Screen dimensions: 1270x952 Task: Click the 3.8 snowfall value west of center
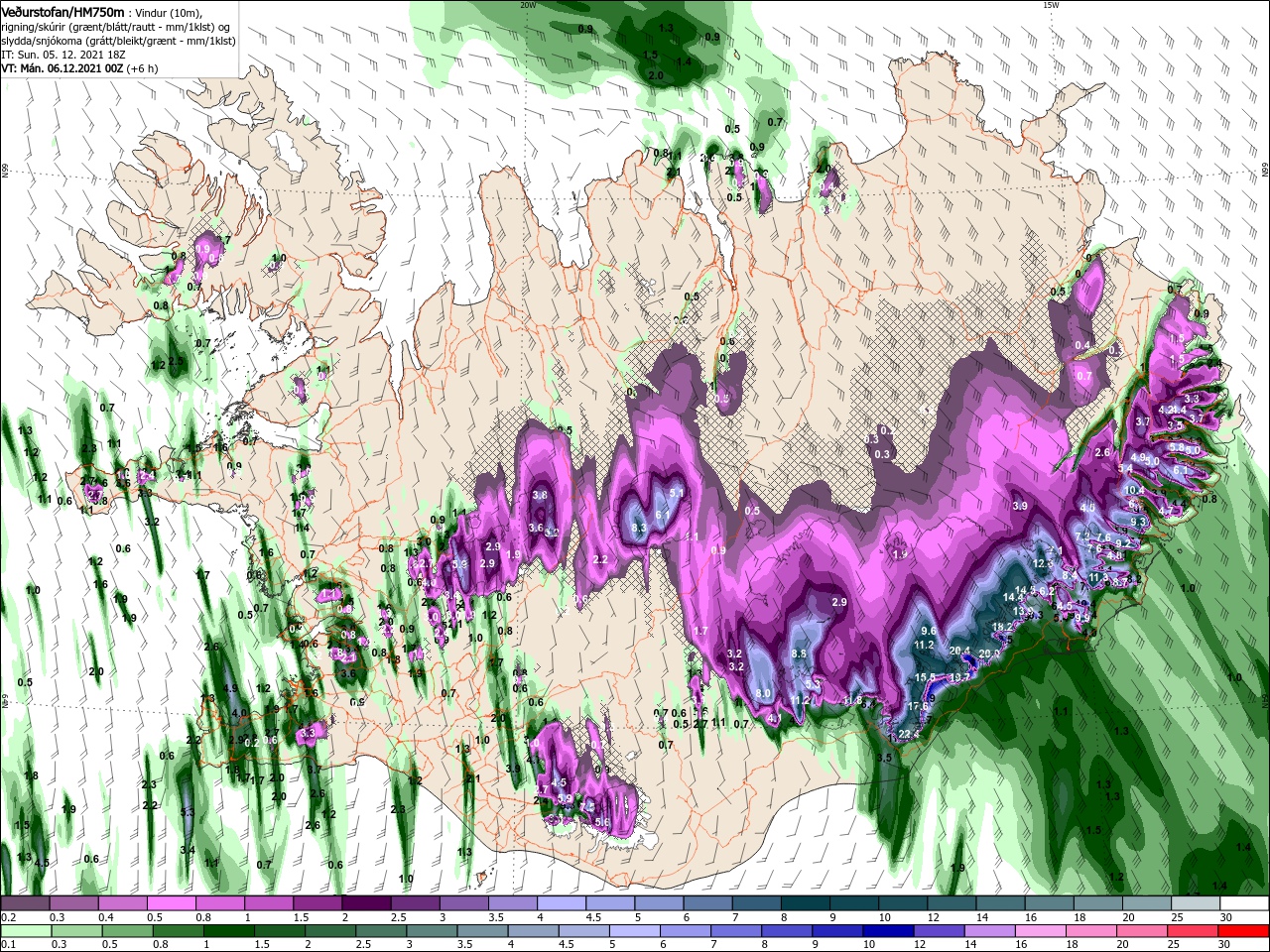[x=540, y=495]
